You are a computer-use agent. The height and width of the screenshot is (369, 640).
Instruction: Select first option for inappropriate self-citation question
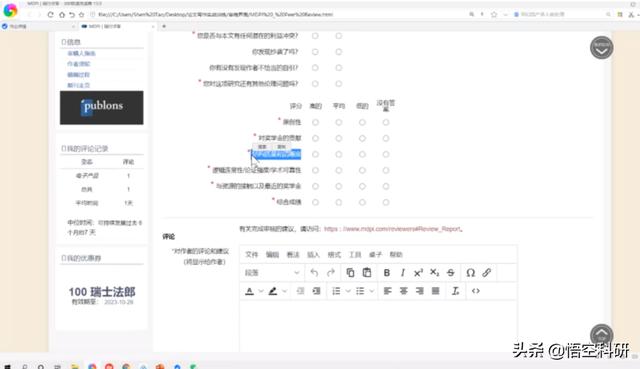coord(315,68)
